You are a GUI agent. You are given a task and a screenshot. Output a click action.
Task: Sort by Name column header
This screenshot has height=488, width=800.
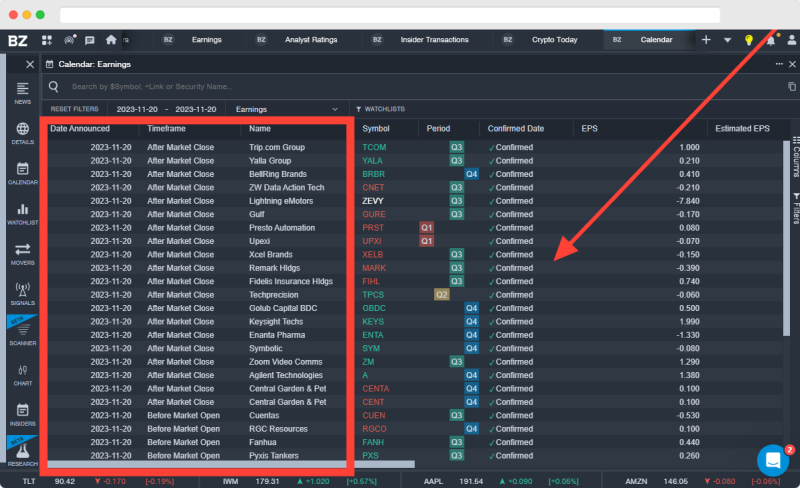click(x=260, y=129)
